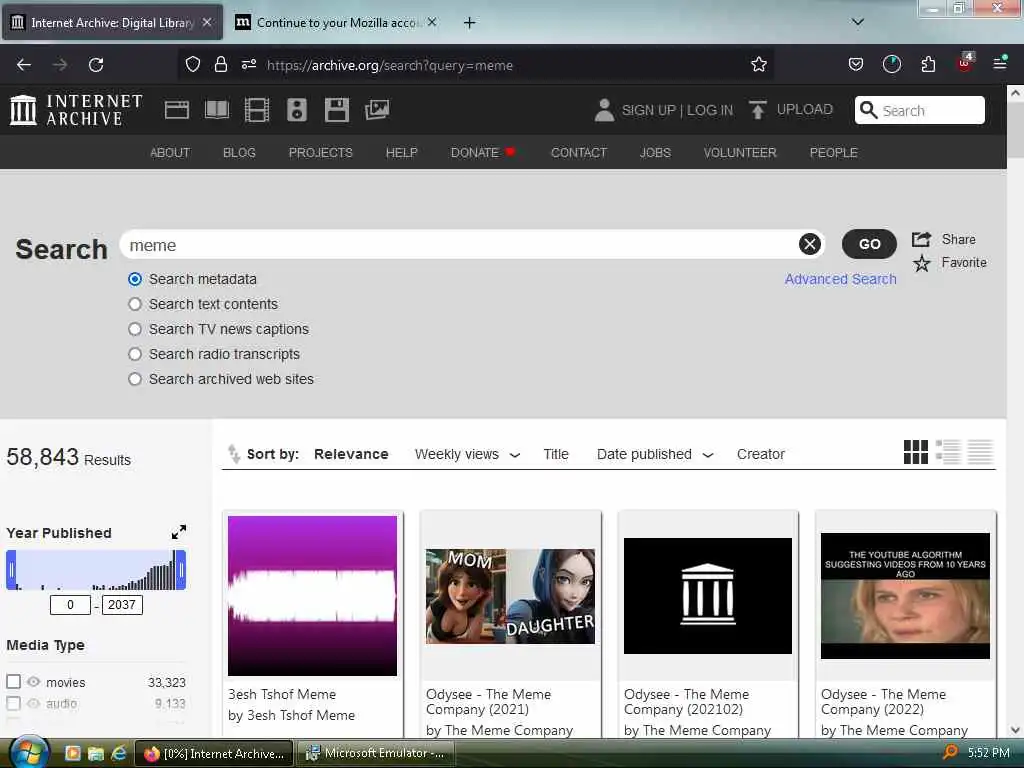Open the 3esh Tshof Meme thumbnail
This screenshot has height=768, width=1024.
pyautogui.click(x=312, y=596)
